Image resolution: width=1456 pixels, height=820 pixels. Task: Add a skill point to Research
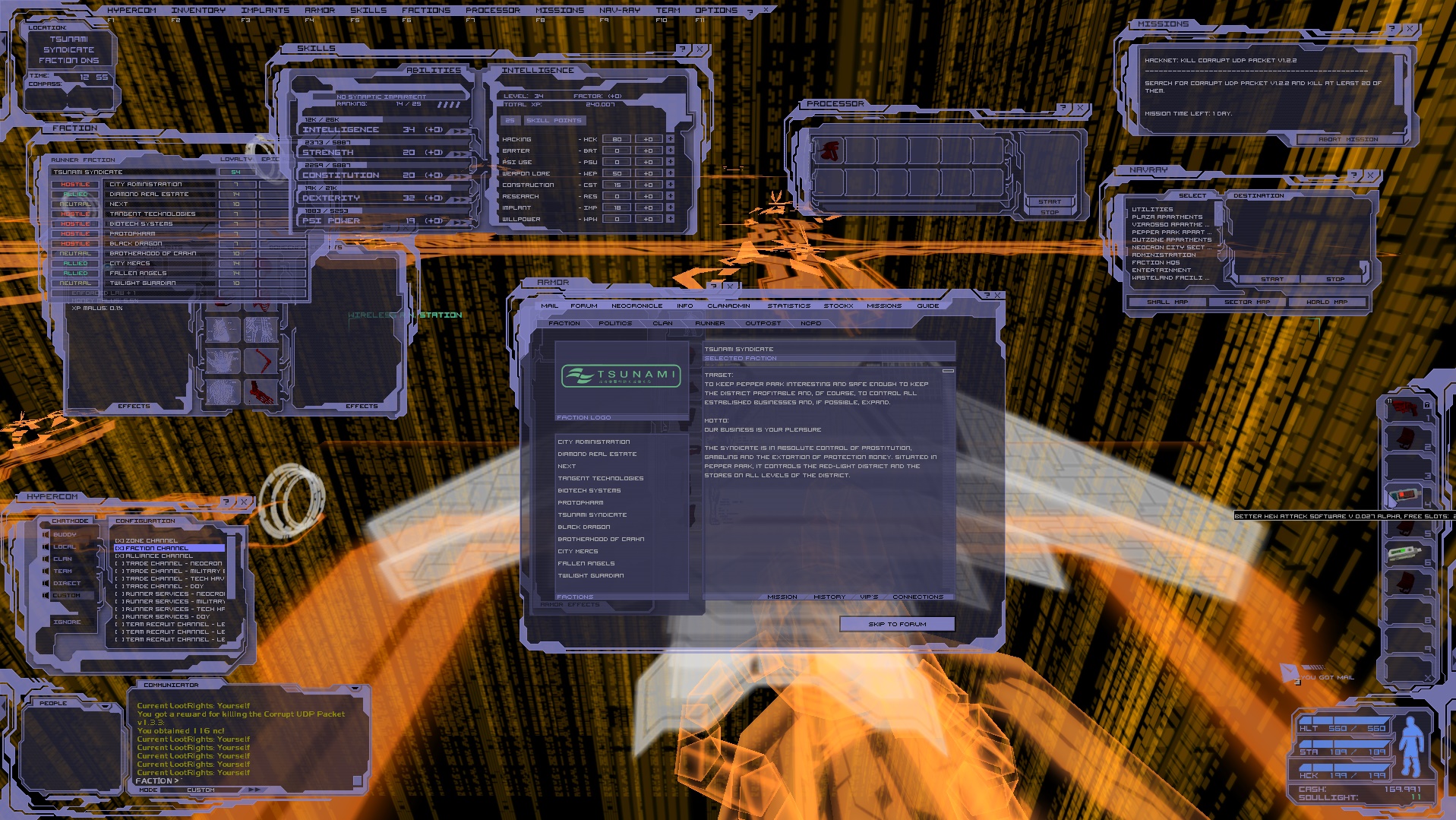pos(670,196)
